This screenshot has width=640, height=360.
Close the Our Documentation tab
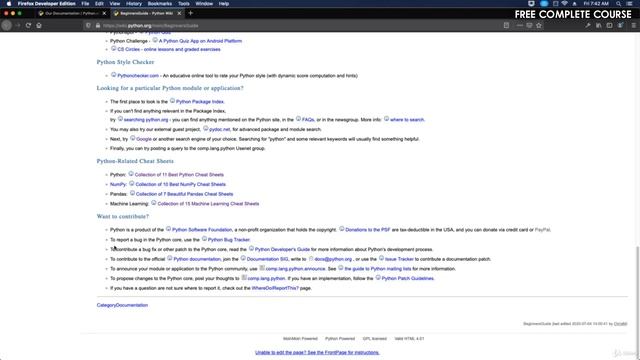[104, 13]
